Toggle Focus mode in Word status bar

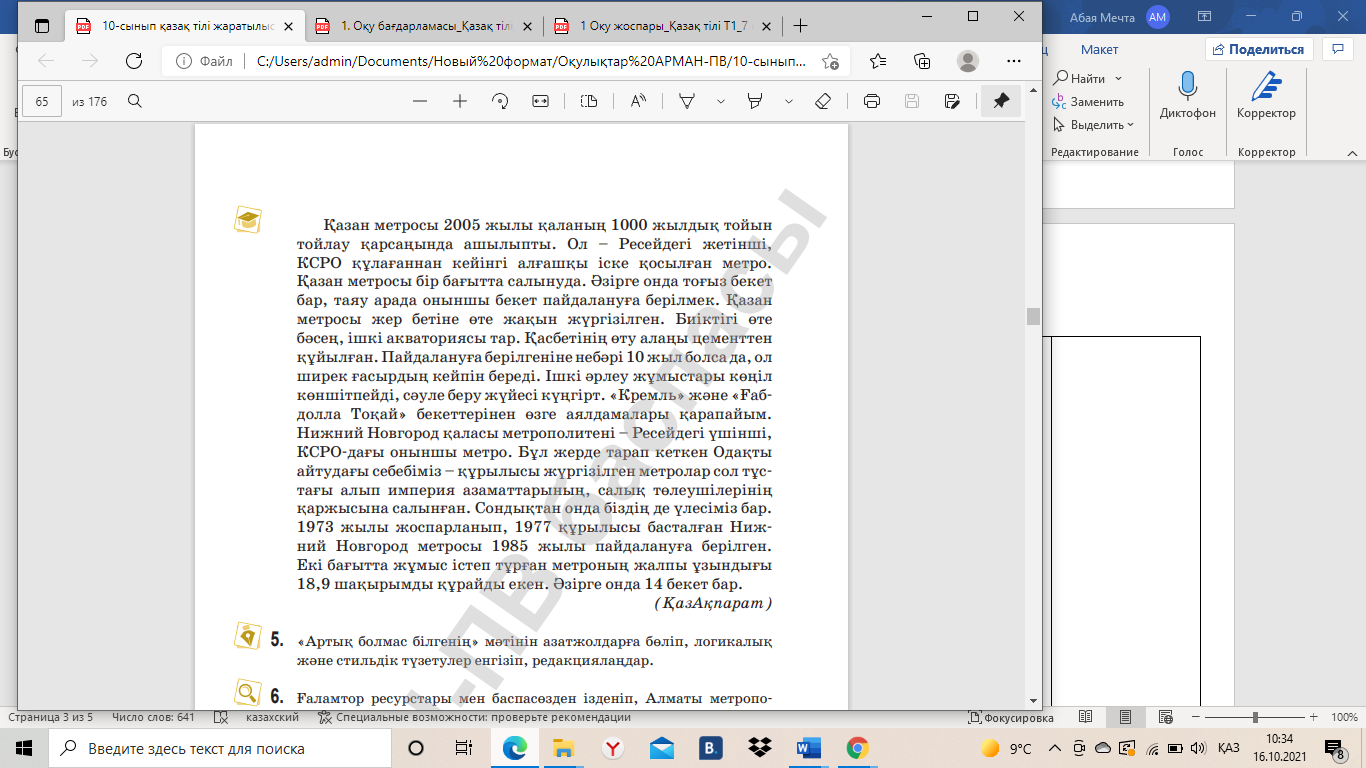pyautogui.click(x=1011, y=717)
